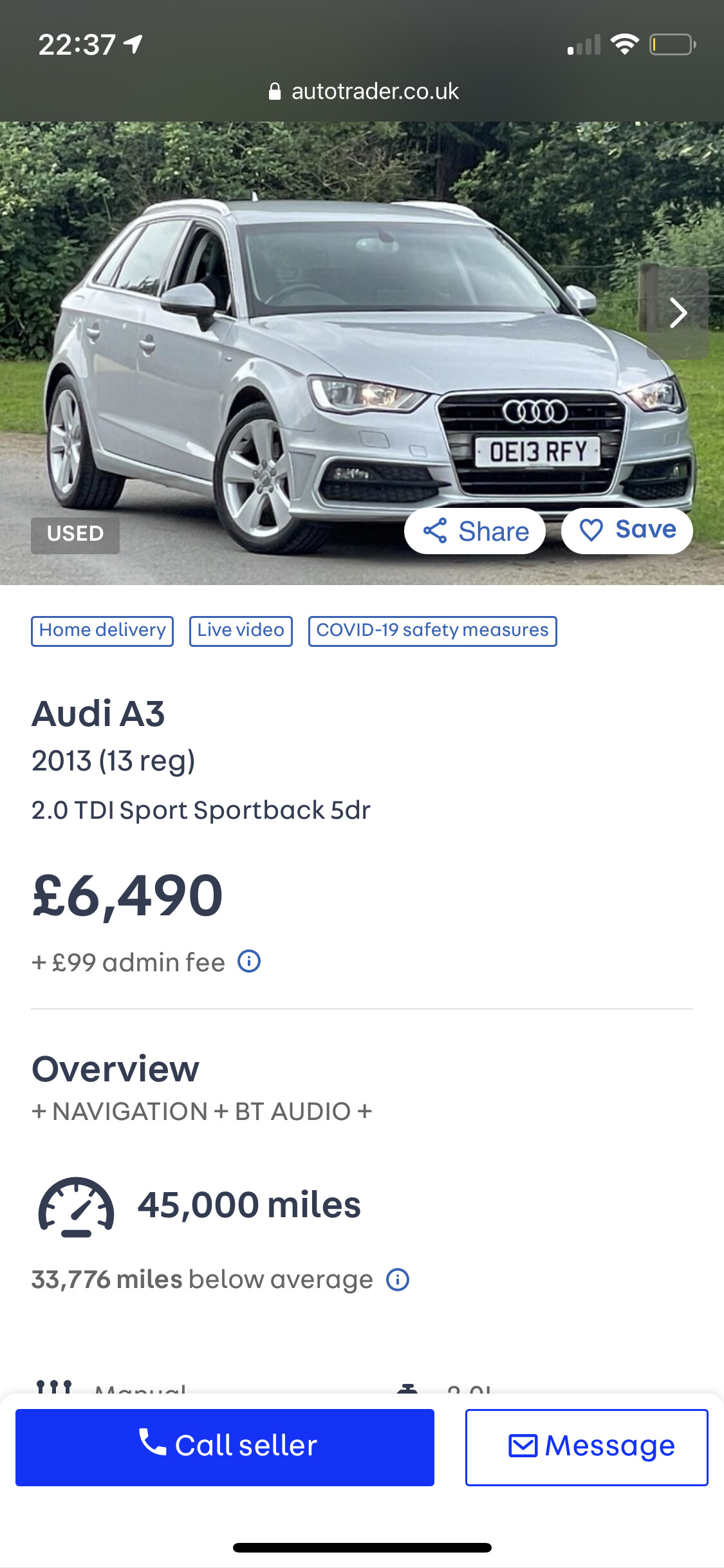Tap the Live video tag
The image size is (724, 1568).
coord(241,631)
